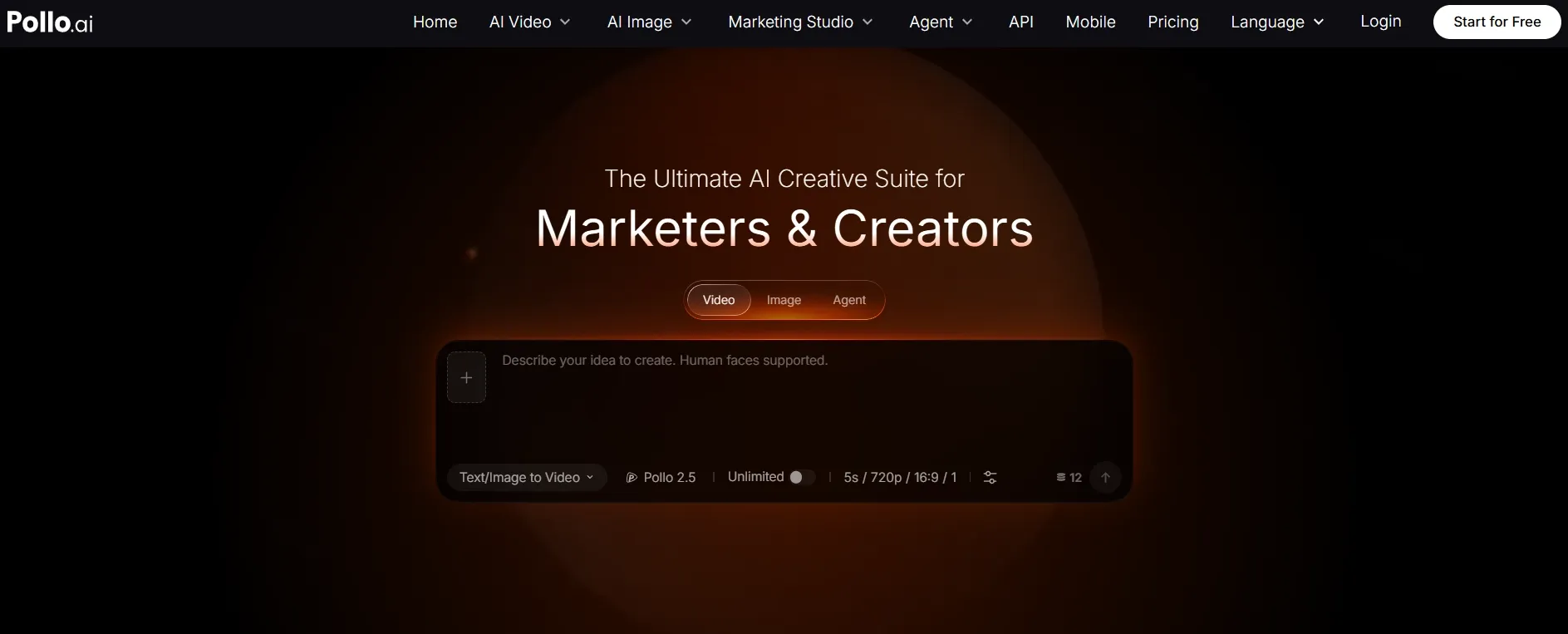Open the Mobile page link

pyautogui.click(x=1090, y=22)
